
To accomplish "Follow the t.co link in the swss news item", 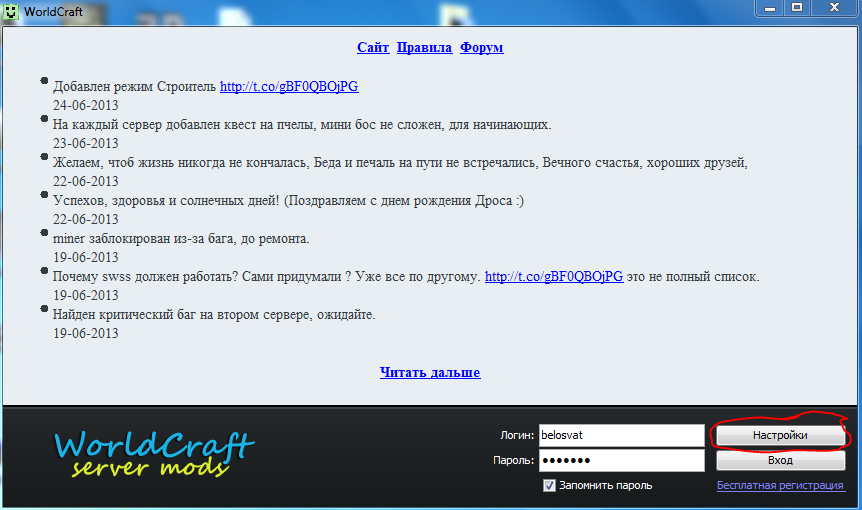I will pos(554,276).
